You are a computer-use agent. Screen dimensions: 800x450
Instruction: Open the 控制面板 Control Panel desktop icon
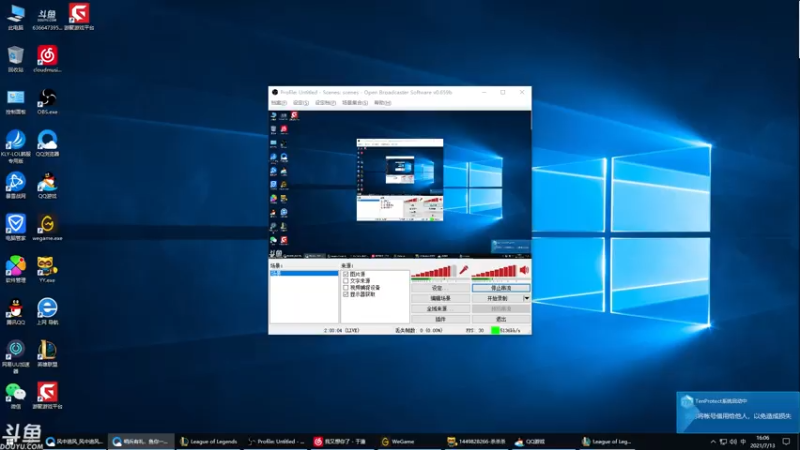[16, 101]
